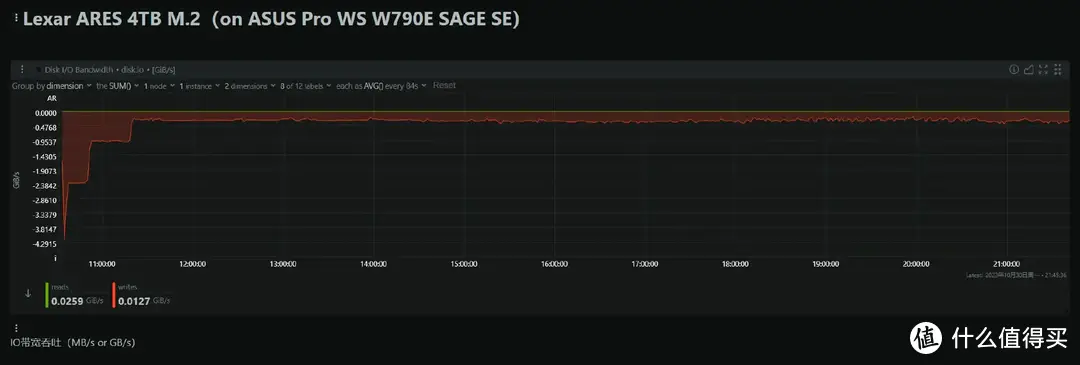
Task: Open the SUM() aggregation dropdown
Action: tap(118, 85)
